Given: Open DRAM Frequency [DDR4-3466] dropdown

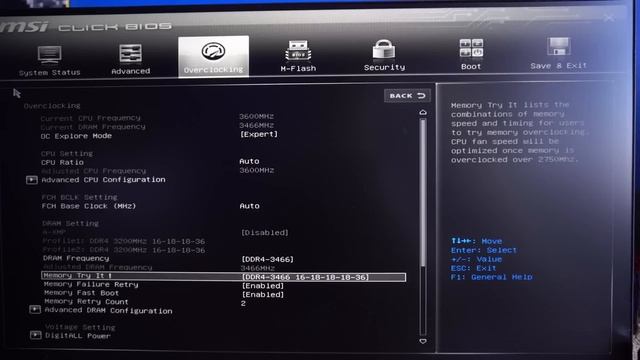Looking at the screenshot, I should (x=267, y=259).
